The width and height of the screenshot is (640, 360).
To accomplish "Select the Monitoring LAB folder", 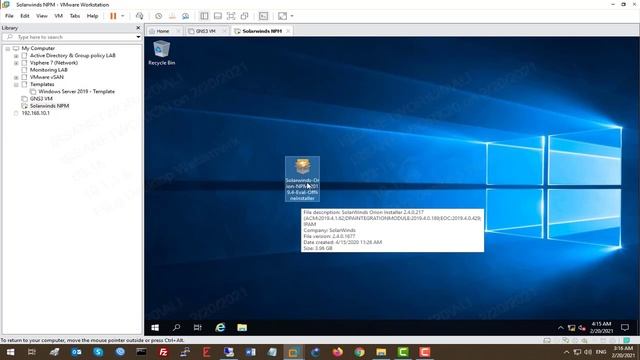I will 49,70.
